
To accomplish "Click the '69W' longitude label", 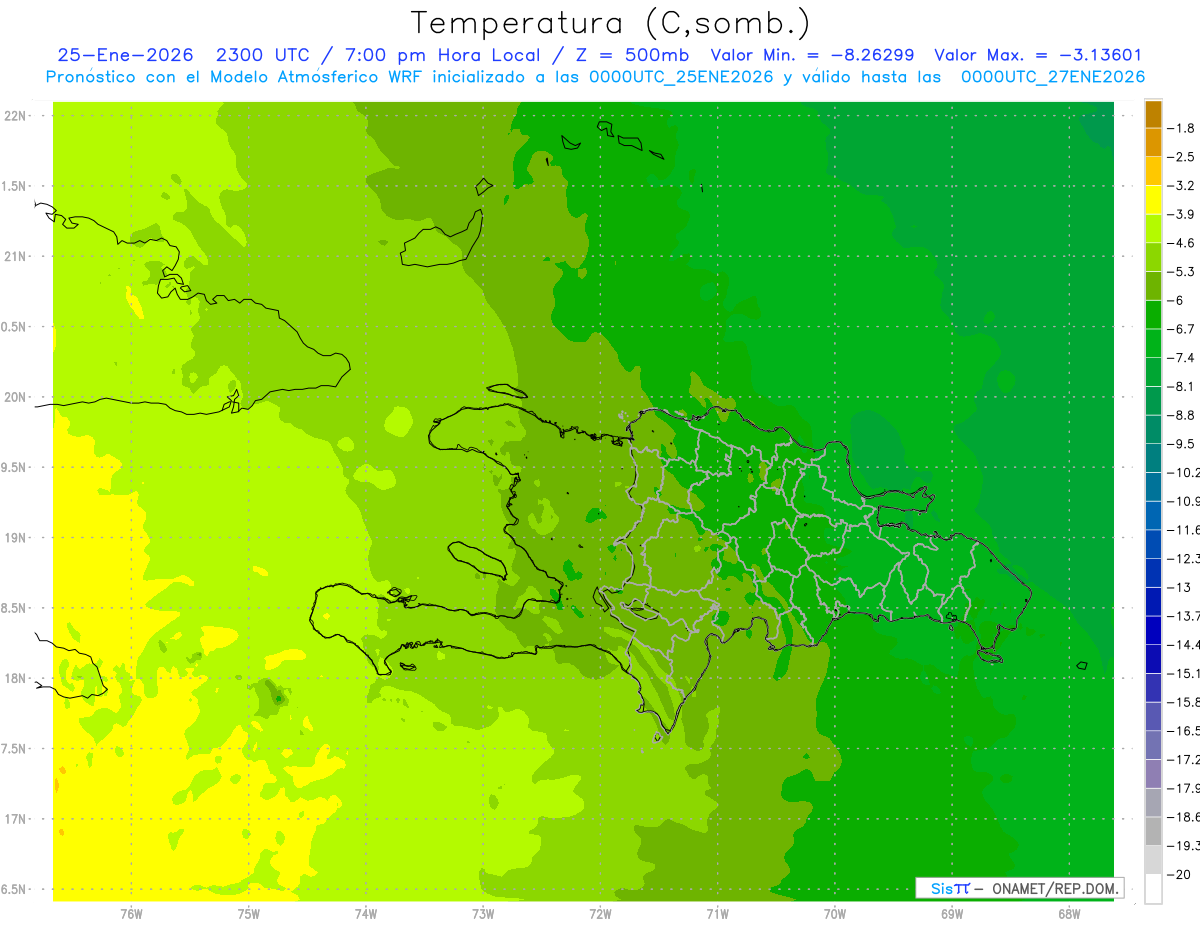I will (952, 913).
